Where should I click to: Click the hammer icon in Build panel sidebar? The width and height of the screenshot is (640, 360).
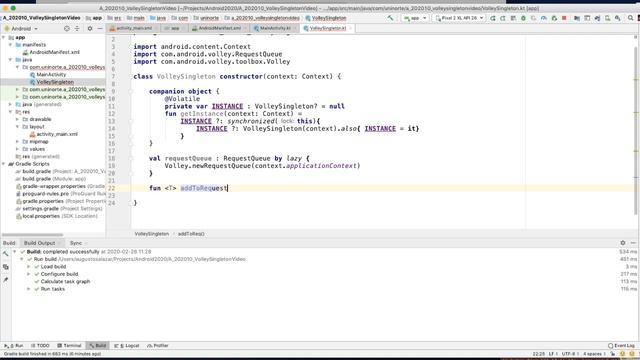(6, 254)
